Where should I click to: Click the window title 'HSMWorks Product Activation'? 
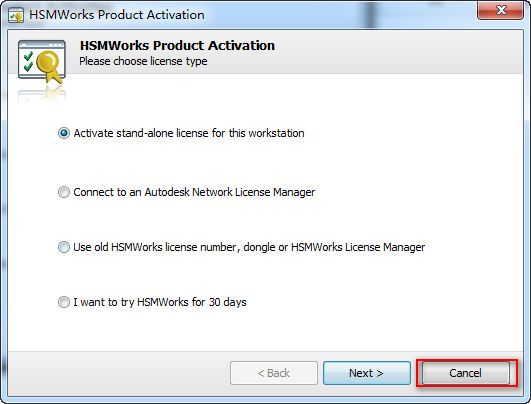click(117, 15)
